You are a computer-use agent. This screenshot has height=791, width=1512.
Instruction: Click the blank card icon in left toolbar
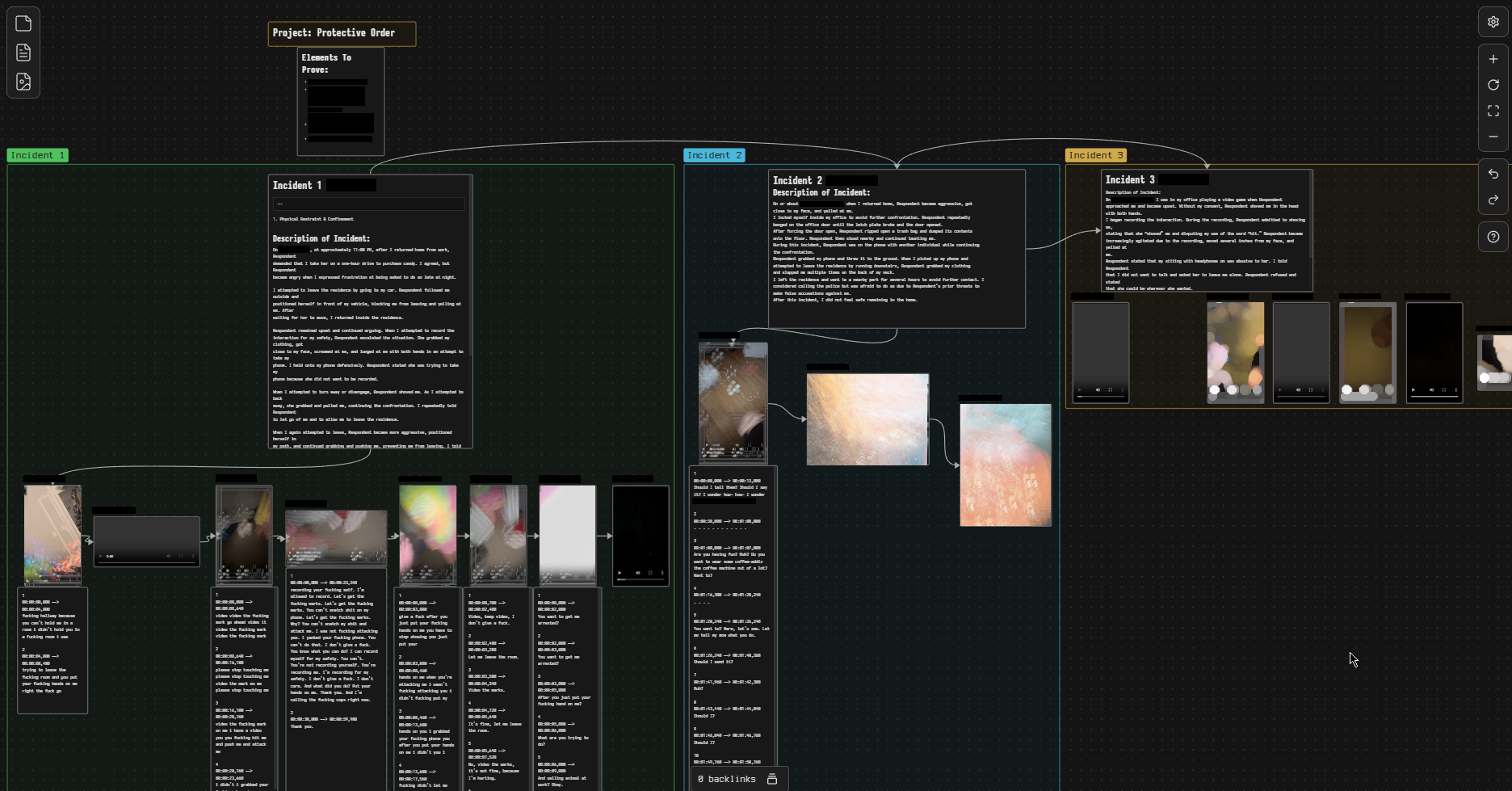pos(23,23)
